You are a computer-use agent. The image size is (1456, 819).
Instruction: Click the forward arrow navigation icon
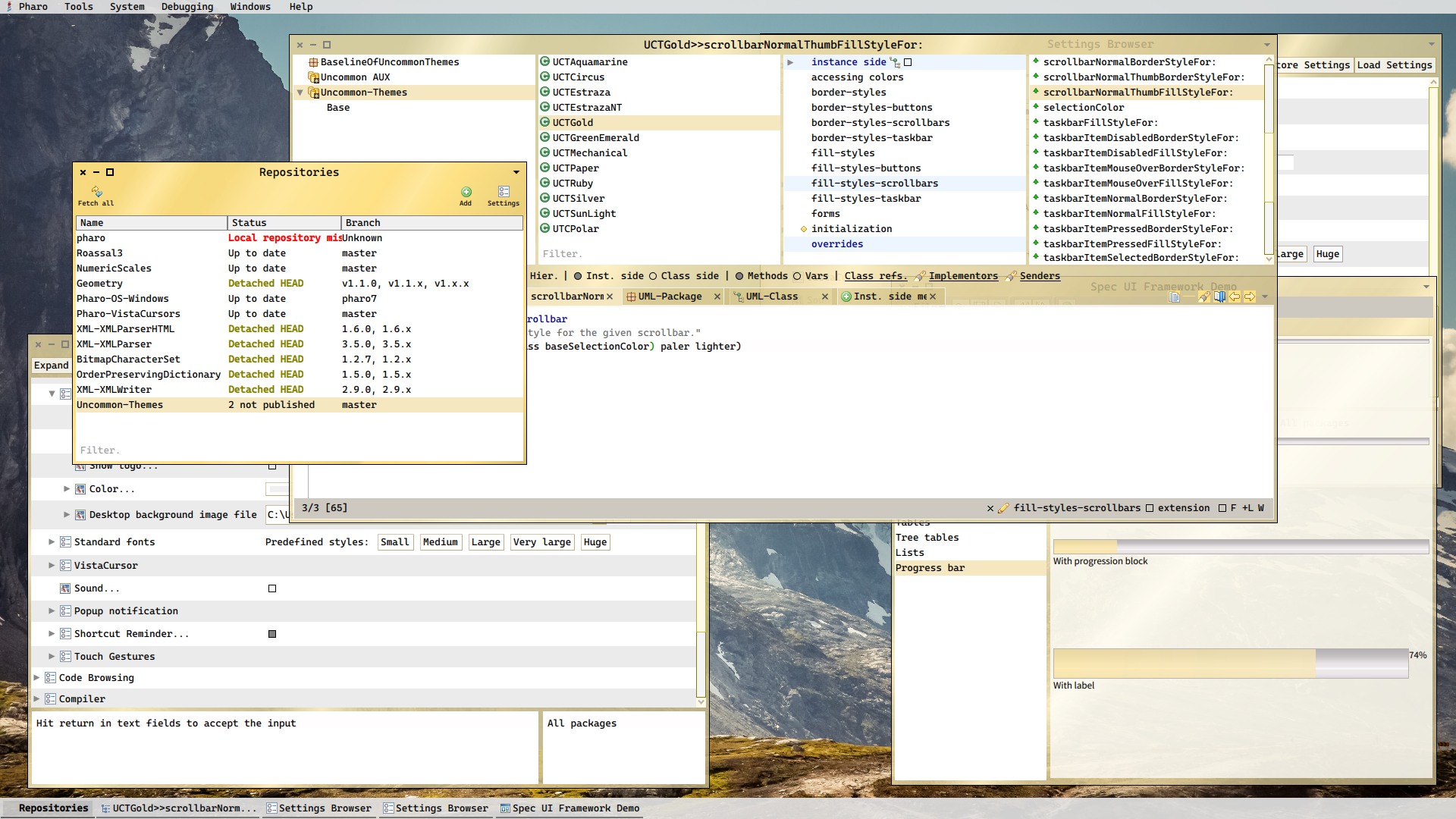(1249, 297)
